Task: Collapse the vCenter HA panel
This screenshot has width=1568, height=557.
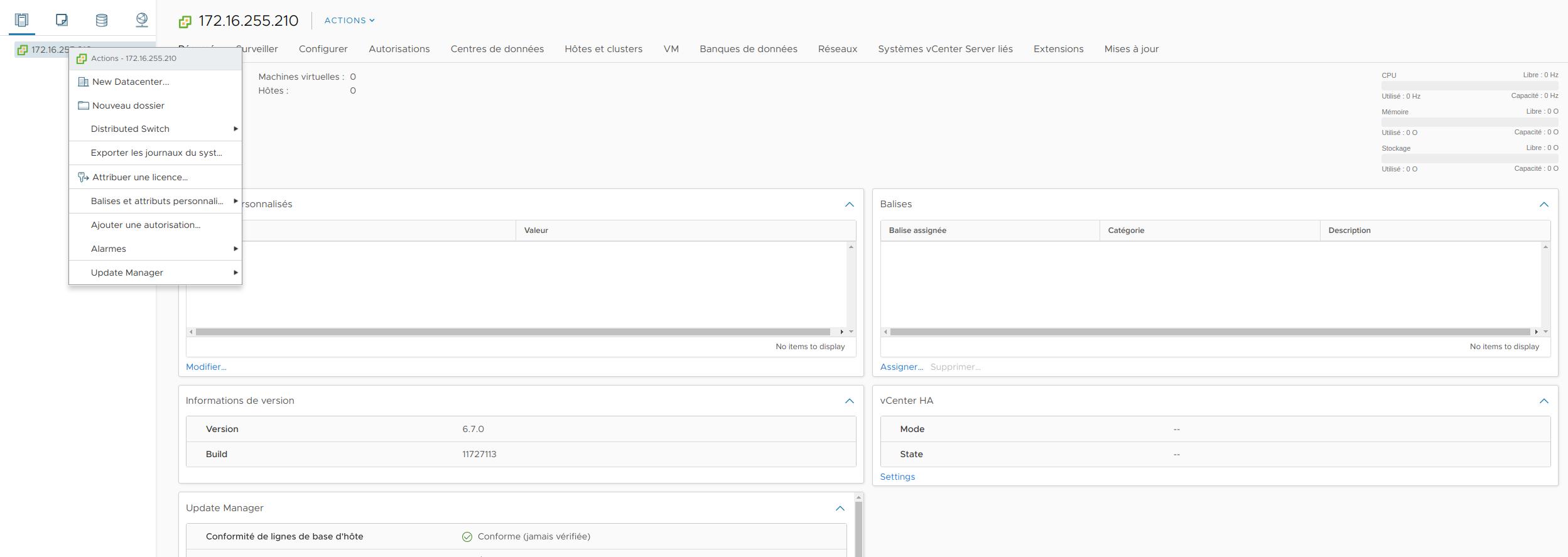Action: tap(1544, 401)
